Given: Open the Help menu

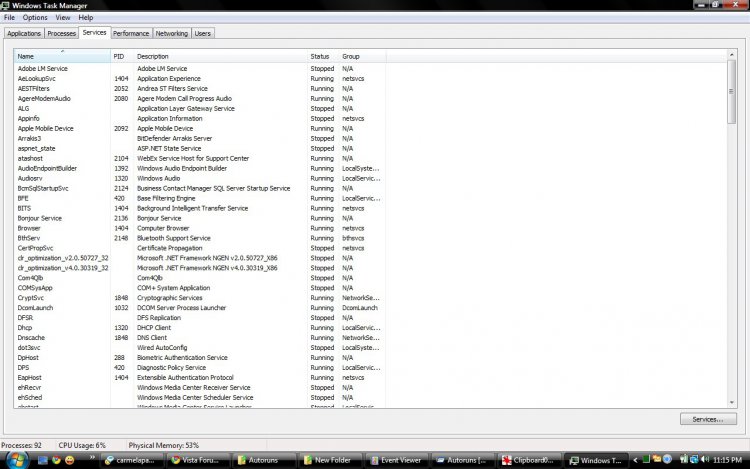Looking at the screenshot, I should (86, 18).
